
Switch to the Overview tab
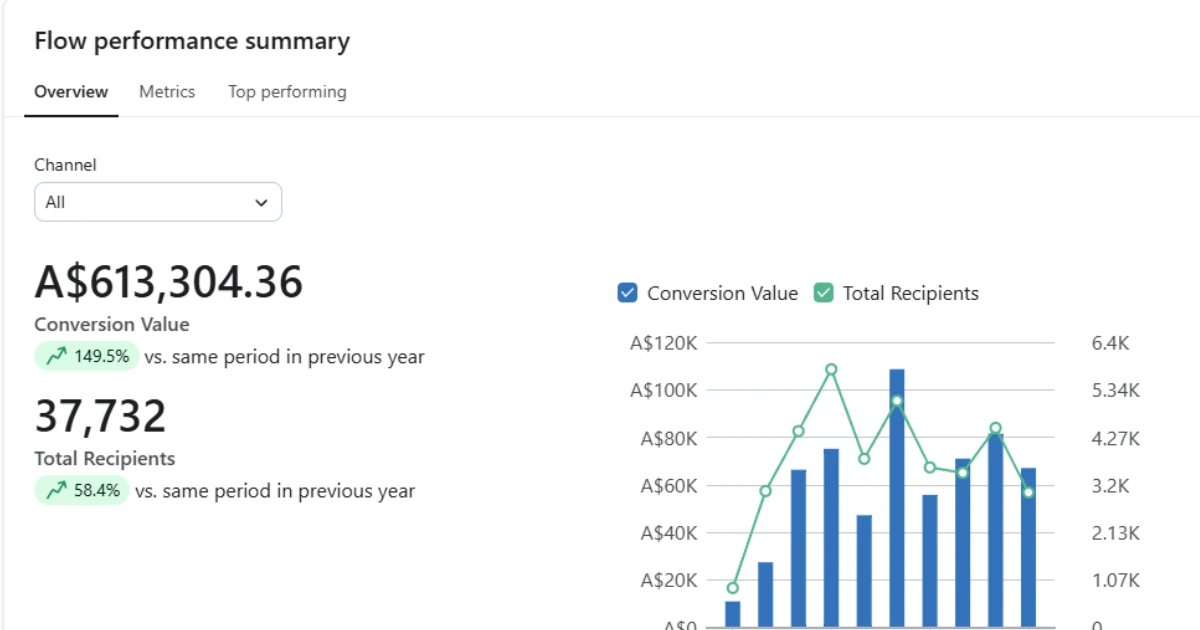pos(71,92)
